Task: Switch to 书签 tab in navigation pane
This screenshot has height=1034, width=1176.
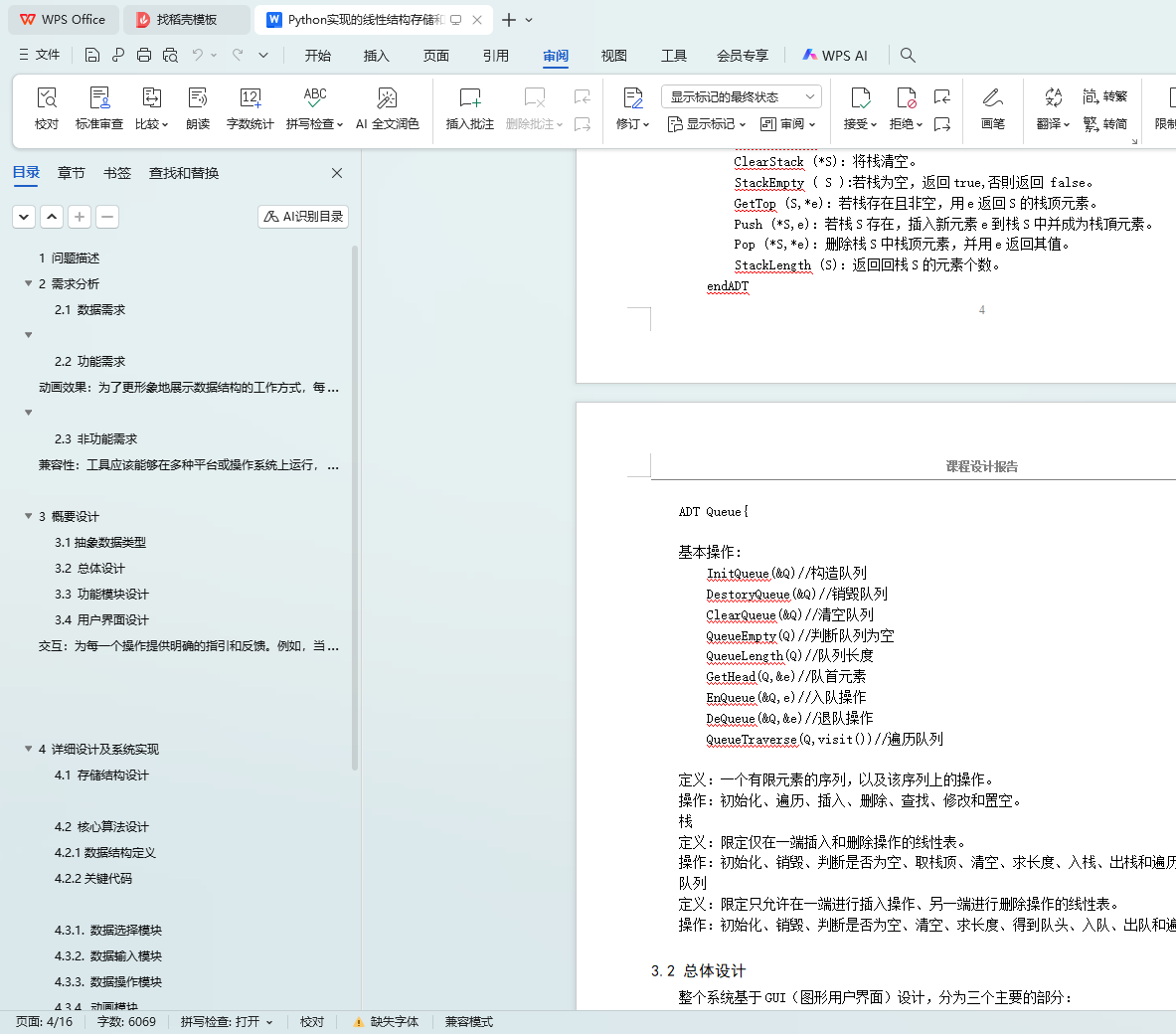Action: pyautogui.click(x=117, y=173)
